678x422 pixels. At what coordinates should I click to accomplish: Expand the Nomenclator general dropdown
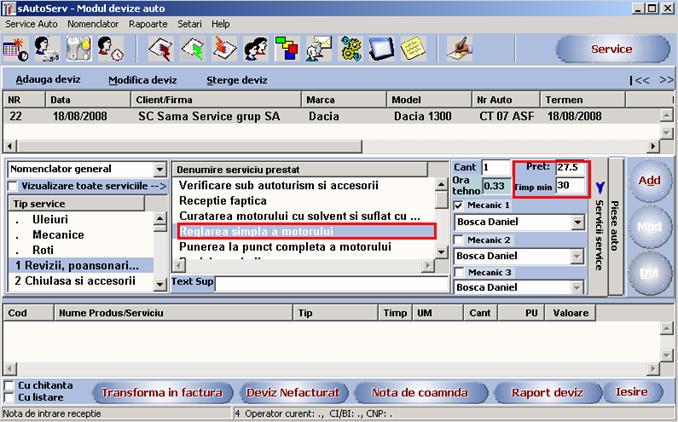pos(160,169)
